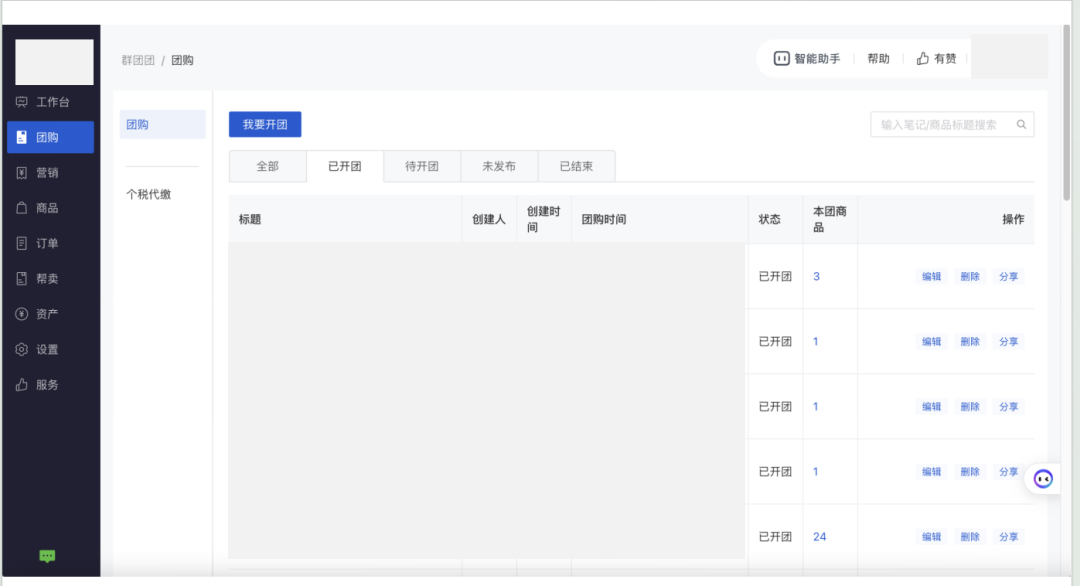This screenshot has width=1080, height=586.
Task: Click the 创建时间 column header
Action: 543,219
